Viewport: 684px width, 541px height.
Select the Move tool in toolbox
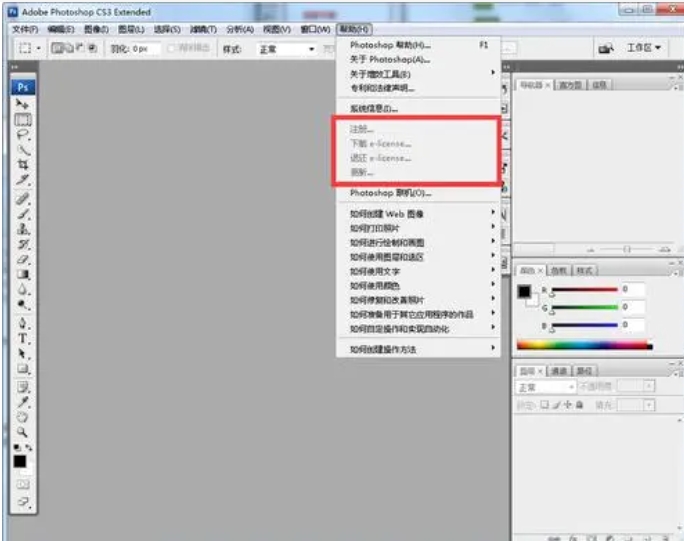(22, 104)
